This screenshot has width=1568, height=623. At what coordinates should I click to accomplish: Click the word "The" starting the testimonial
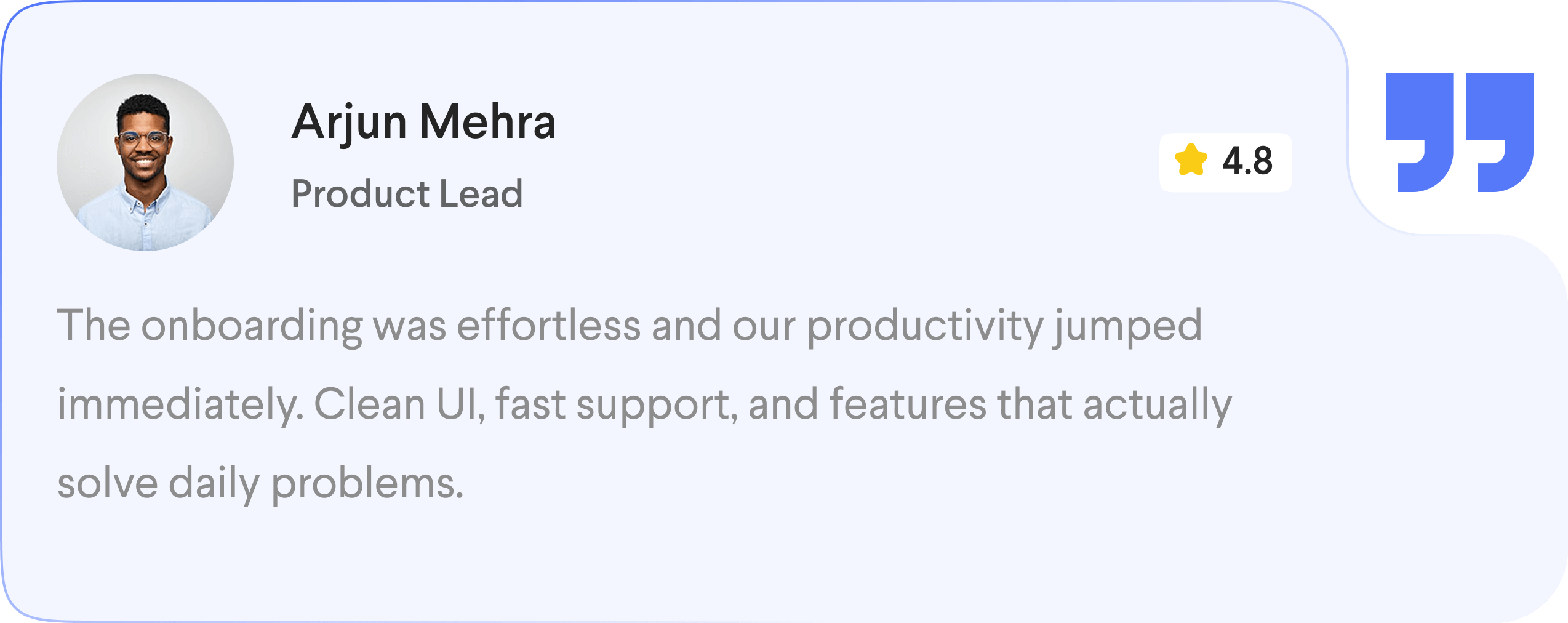94,326
